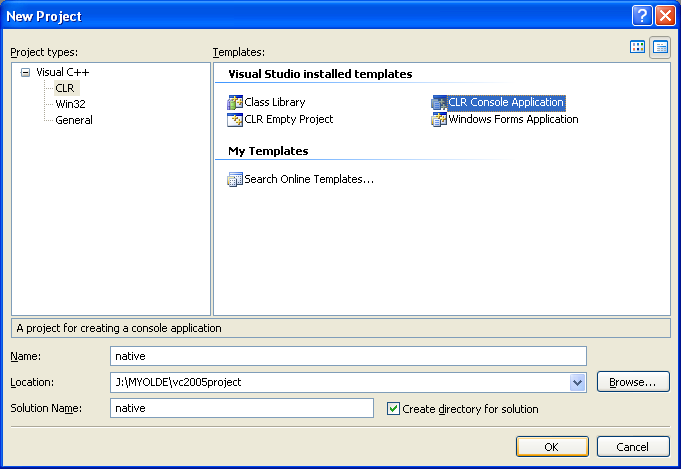Select the CLR Console Application label
This screenshot has width=681, height=469.
click(506, 102)
